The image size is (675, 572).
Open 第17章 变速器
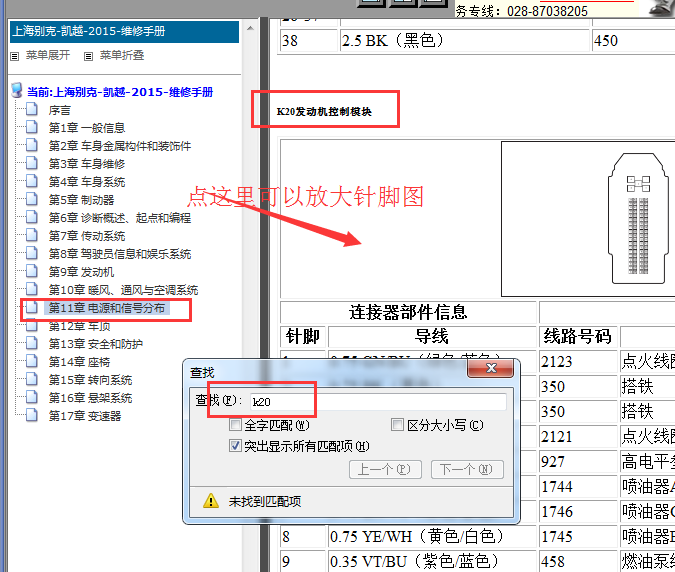click(85, 416)
